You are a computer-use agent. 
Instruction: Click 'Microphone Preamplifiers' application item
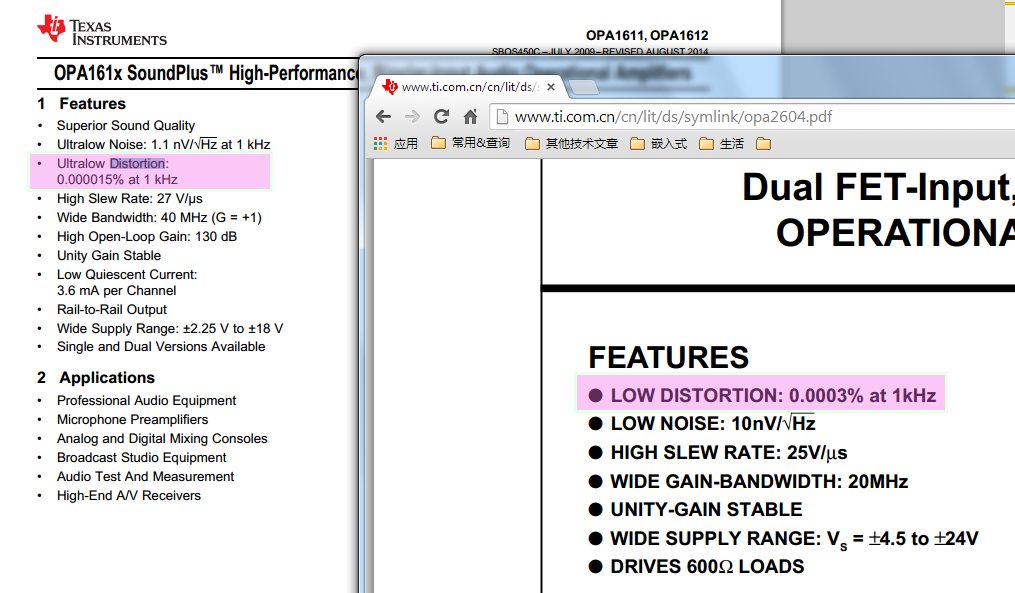132,420
